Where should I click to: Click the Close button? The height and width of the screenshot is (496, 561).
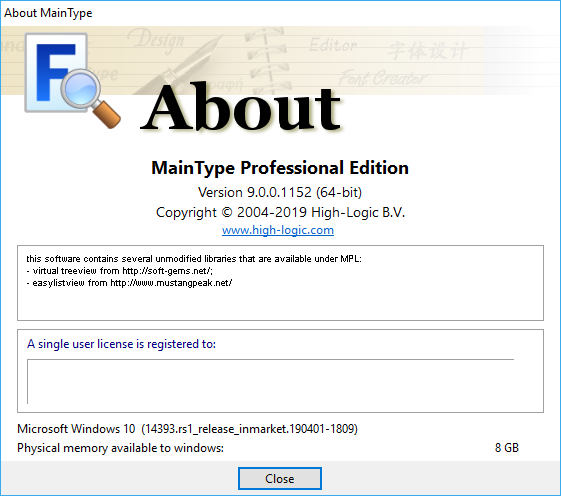click(x=280, y=478)
